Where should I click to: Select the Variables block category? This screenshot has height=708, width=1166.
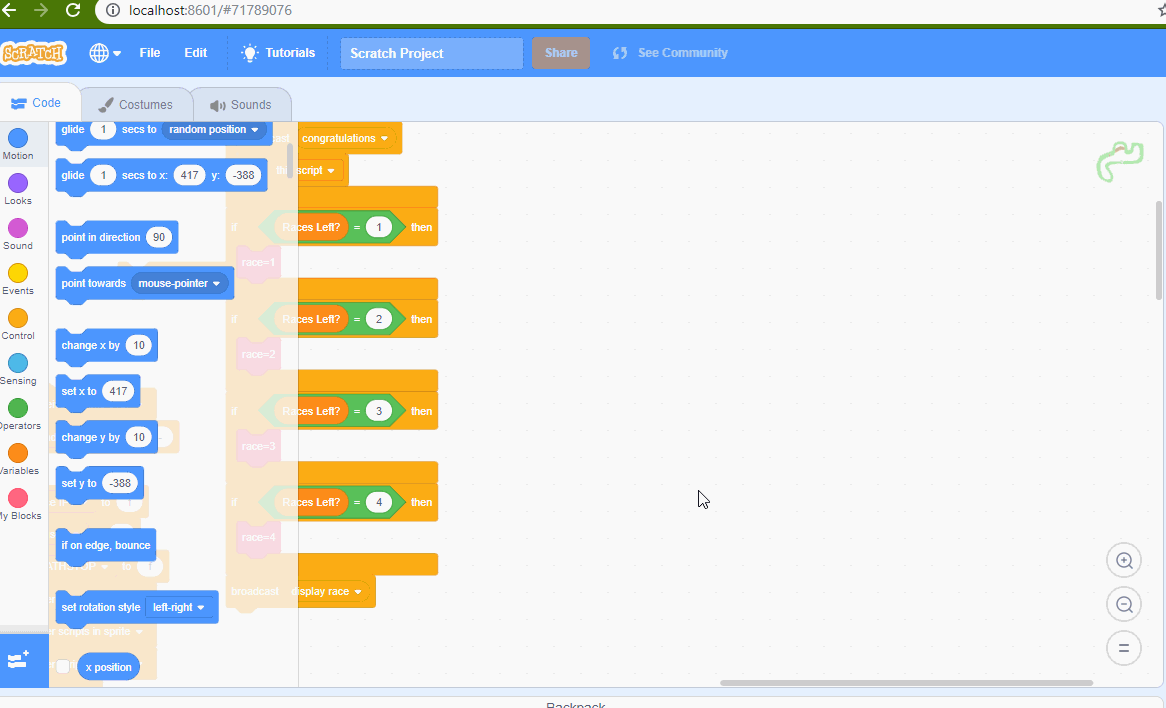(18, 460)
